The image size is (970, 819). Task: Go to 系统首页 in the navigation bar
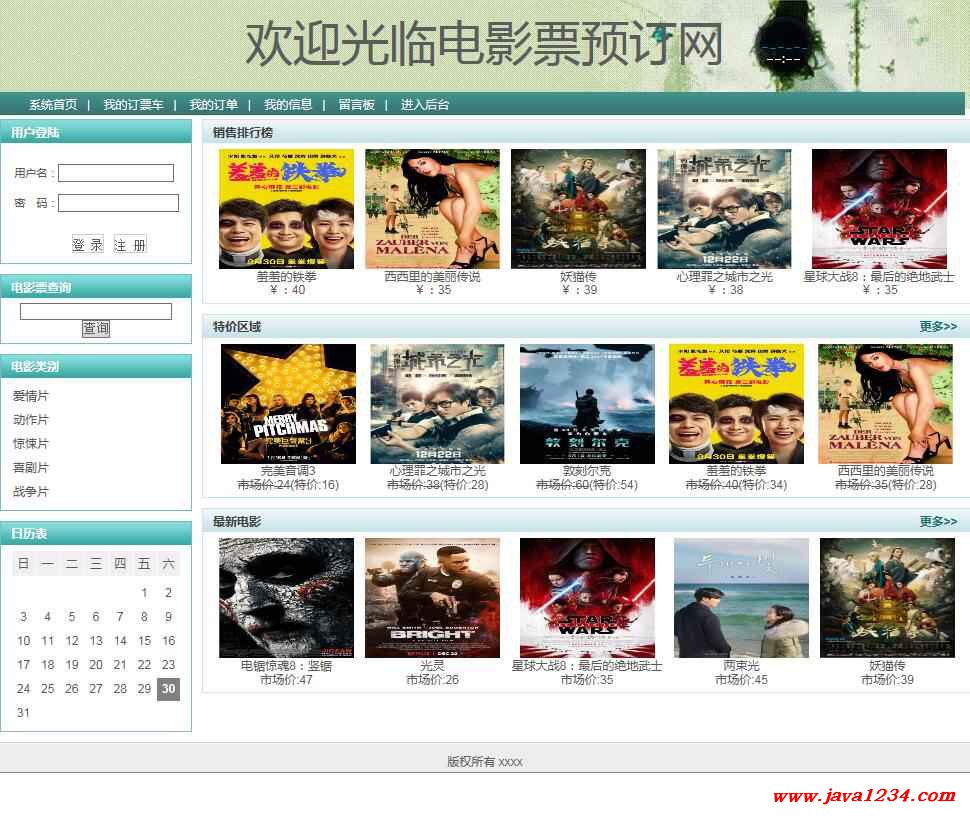[x=53, y=105]
